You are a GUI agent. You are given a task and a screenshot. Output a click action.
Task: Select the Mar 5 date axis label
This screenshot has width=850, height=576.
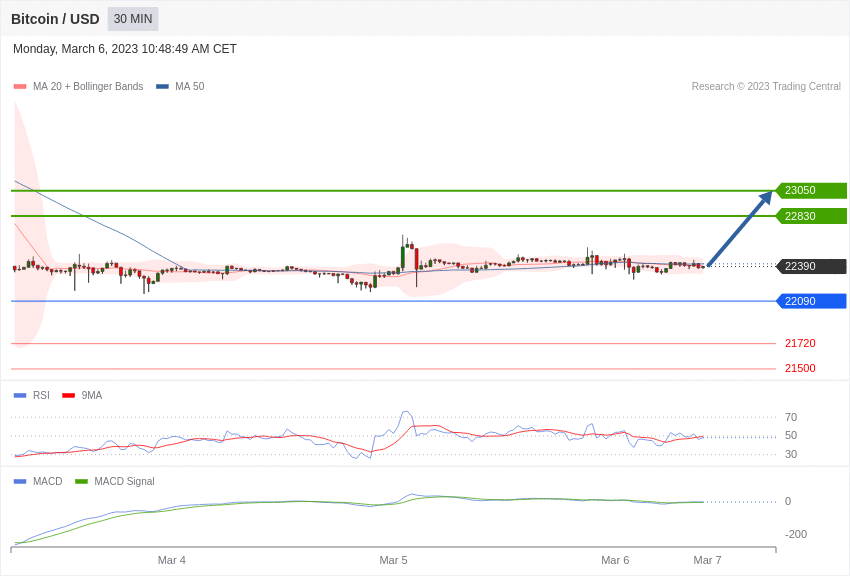tap(393, 560)
